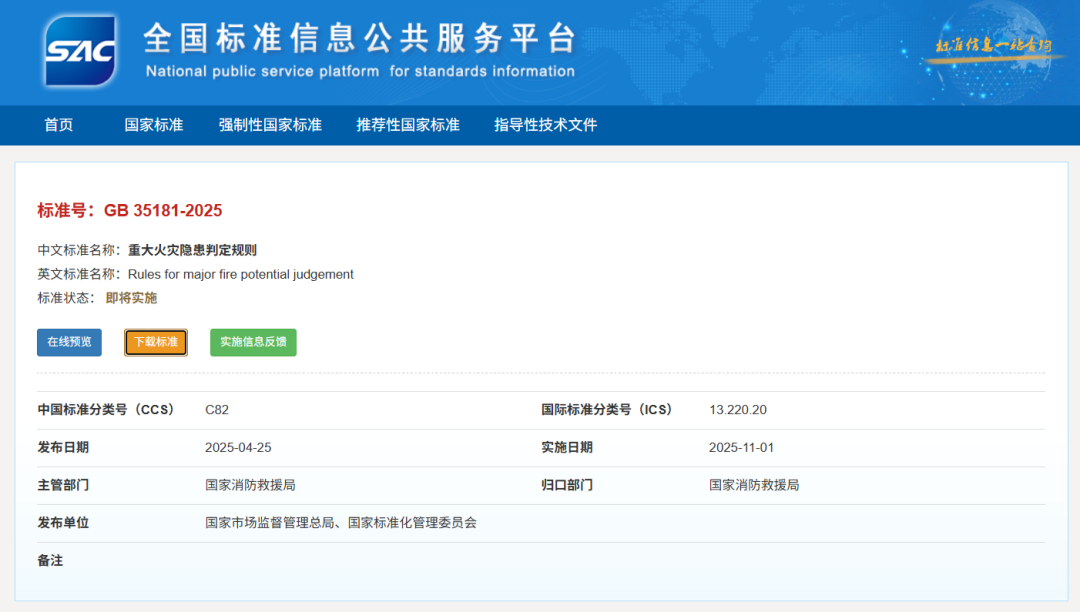This screenshot has width=1080, height=612.
Task: Click the 备注 remarks row
Action: [49, 561]
